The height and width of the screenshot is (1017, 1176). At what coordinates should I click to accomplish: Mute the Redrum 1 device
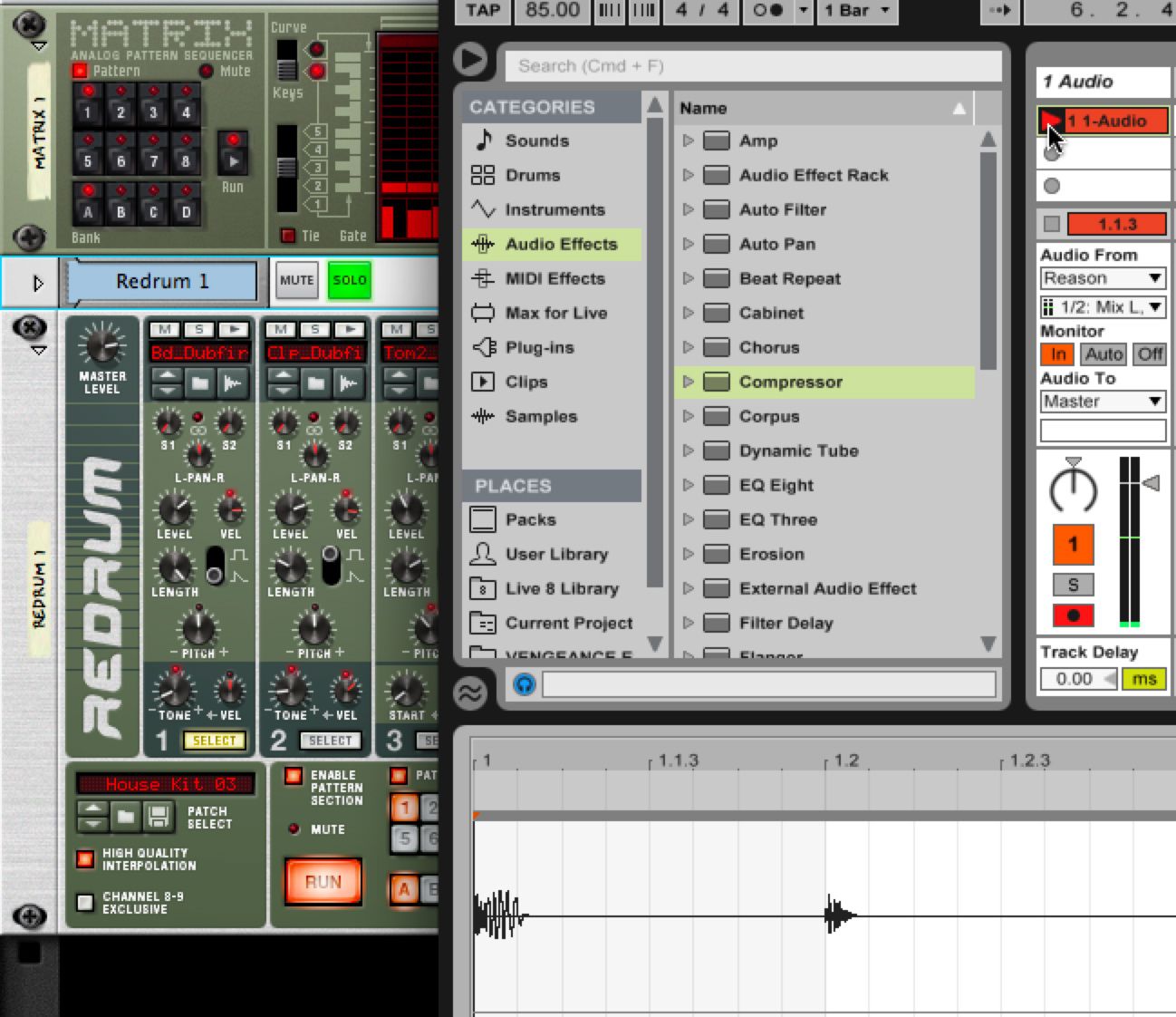point(296,280)
